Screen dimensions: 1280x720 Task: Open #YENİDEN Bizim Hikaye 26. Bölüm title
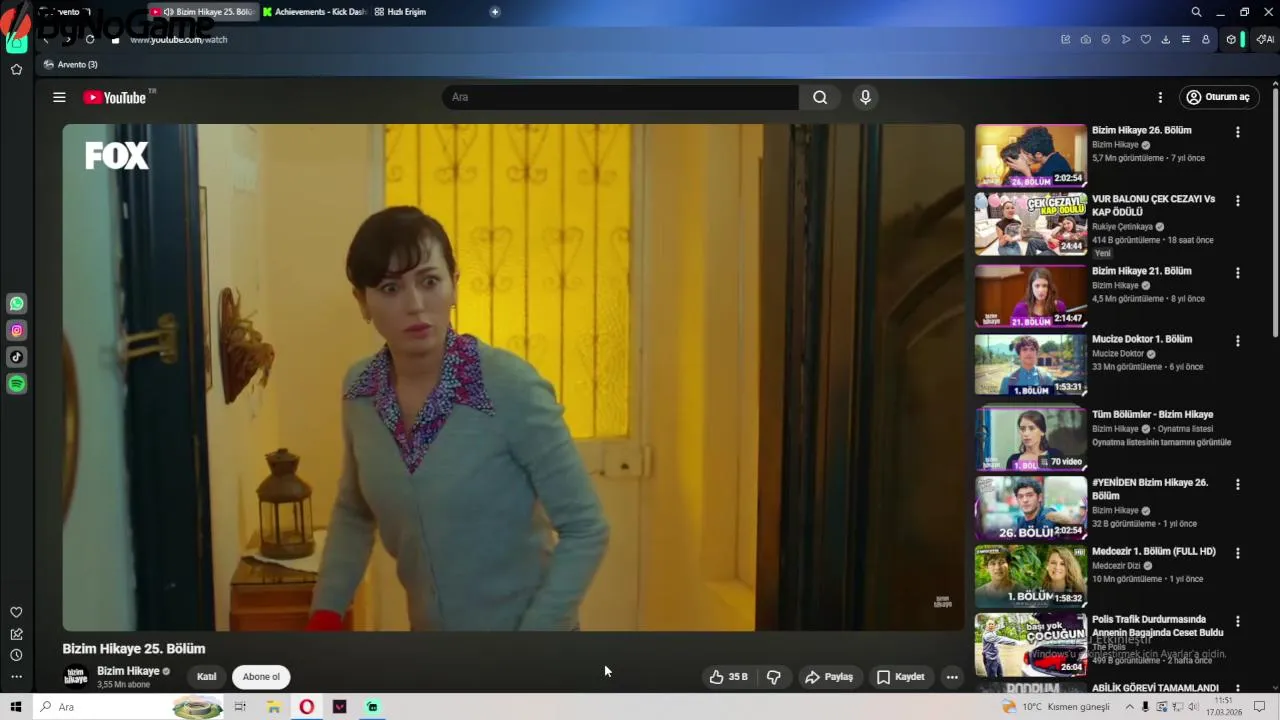pos(1150,489)
